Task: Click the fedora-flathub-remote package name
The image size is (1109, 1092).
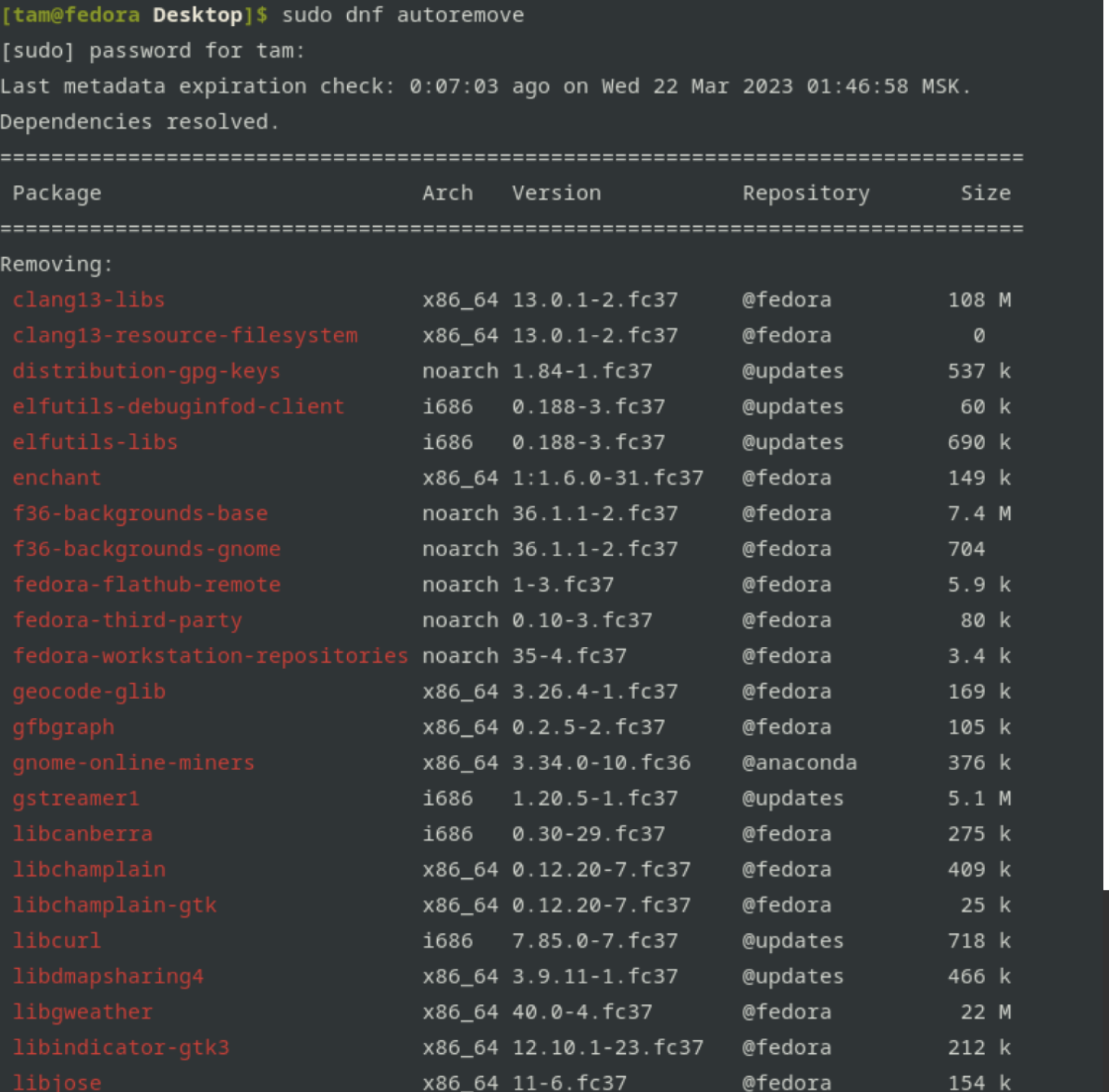Action: (146, 585)
